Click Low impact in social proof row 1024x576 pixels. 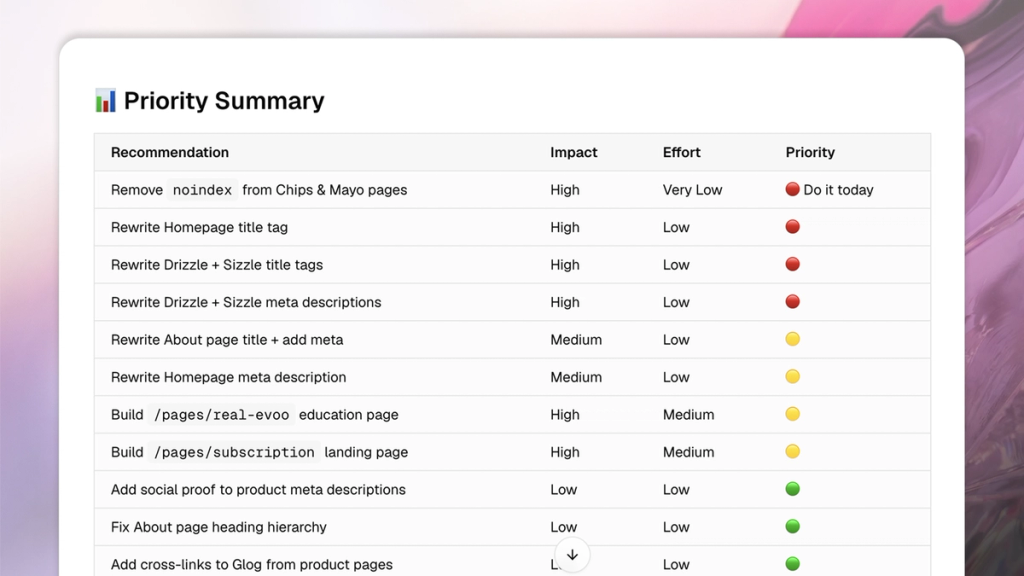(x=563, y=490)
